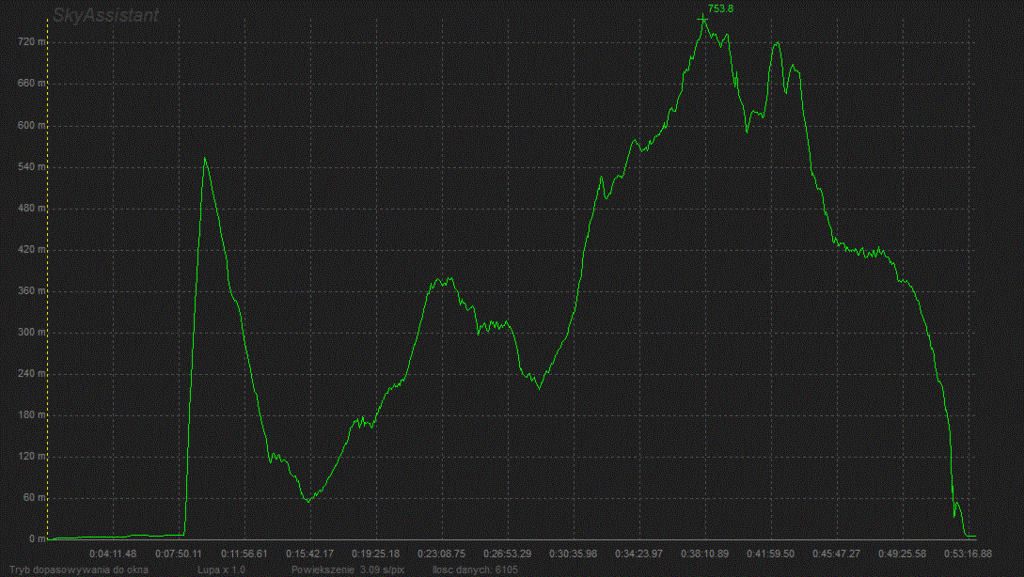Select the 0:23:08.75 time axis label
The height and width of the screenshot is (577, 1024).
[440, 552]
